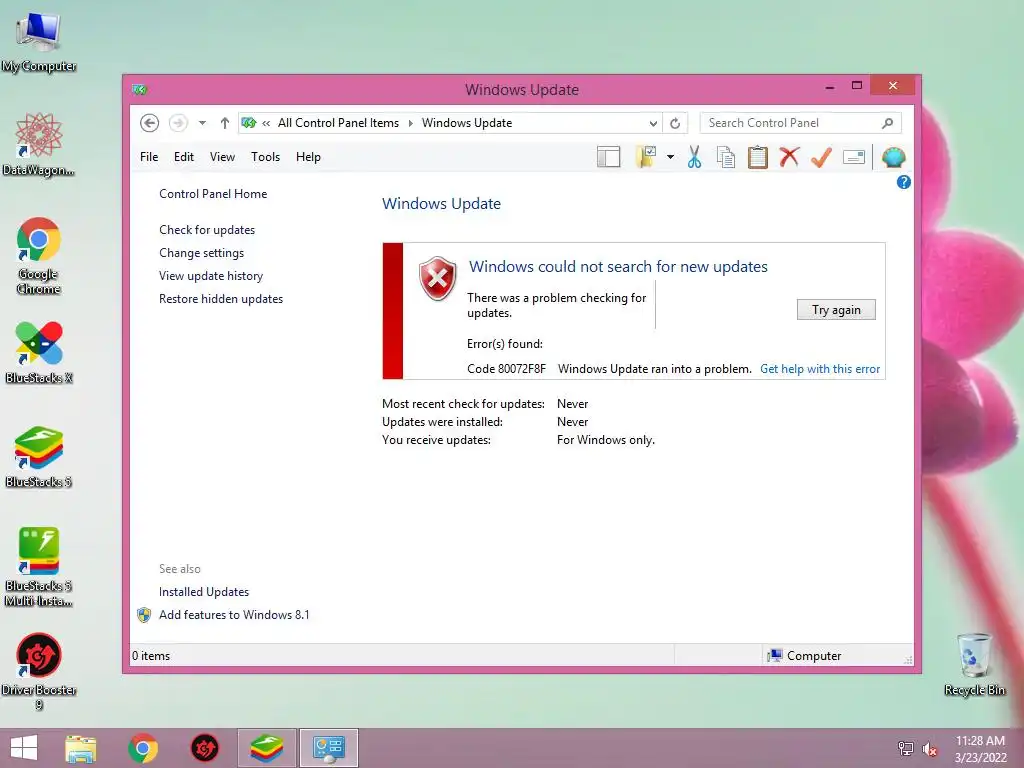The image size is (1024, 768).
Task: Open the Help menu
Action: (x=308, y=157)
